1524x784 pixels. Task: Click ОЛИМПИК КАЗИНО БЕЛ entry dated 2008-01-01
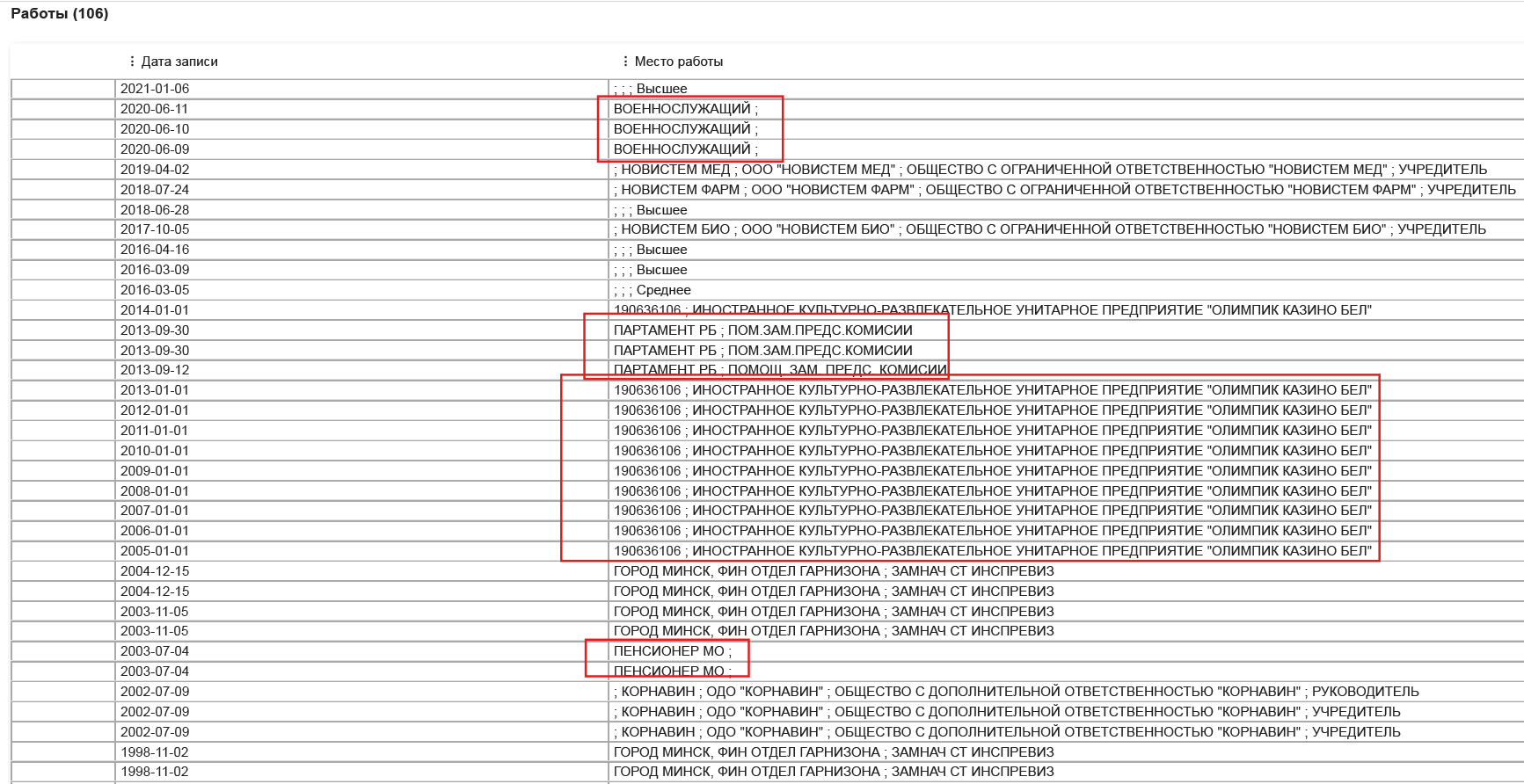point(992,491)
